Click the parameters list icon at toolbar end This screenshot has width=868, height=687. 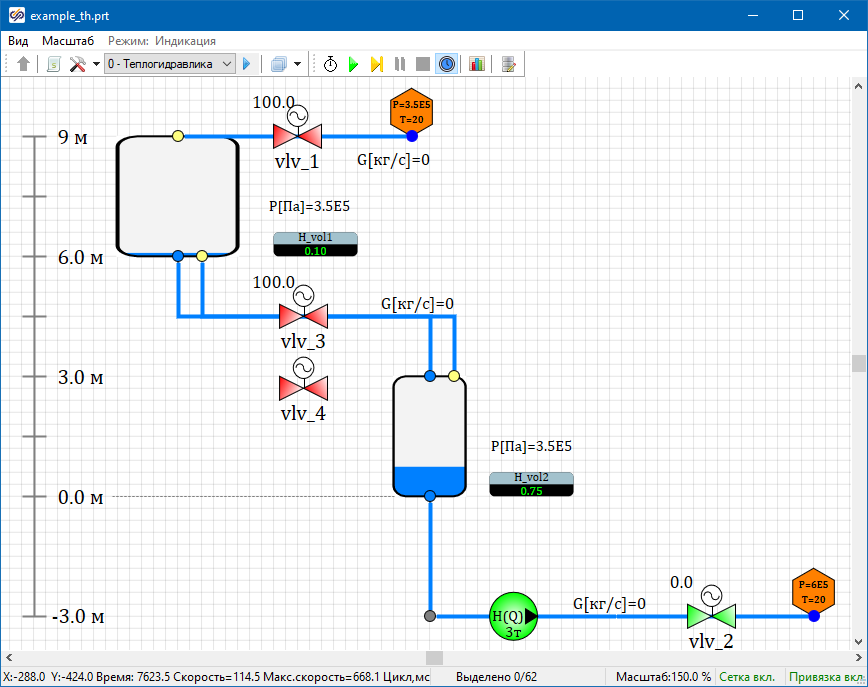[x=509, y=64]
